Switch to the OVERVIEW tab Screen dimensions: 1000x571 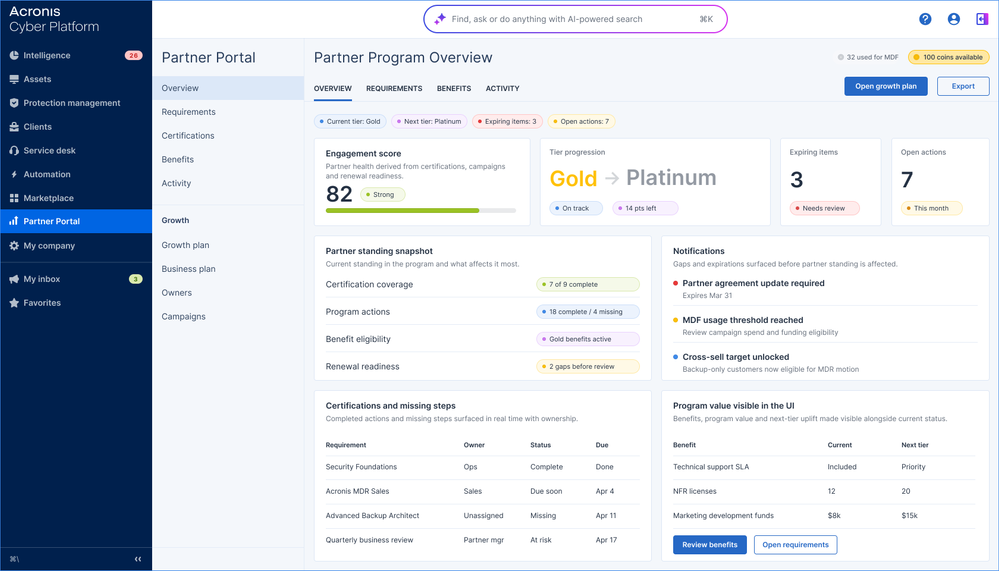point(332,89)
